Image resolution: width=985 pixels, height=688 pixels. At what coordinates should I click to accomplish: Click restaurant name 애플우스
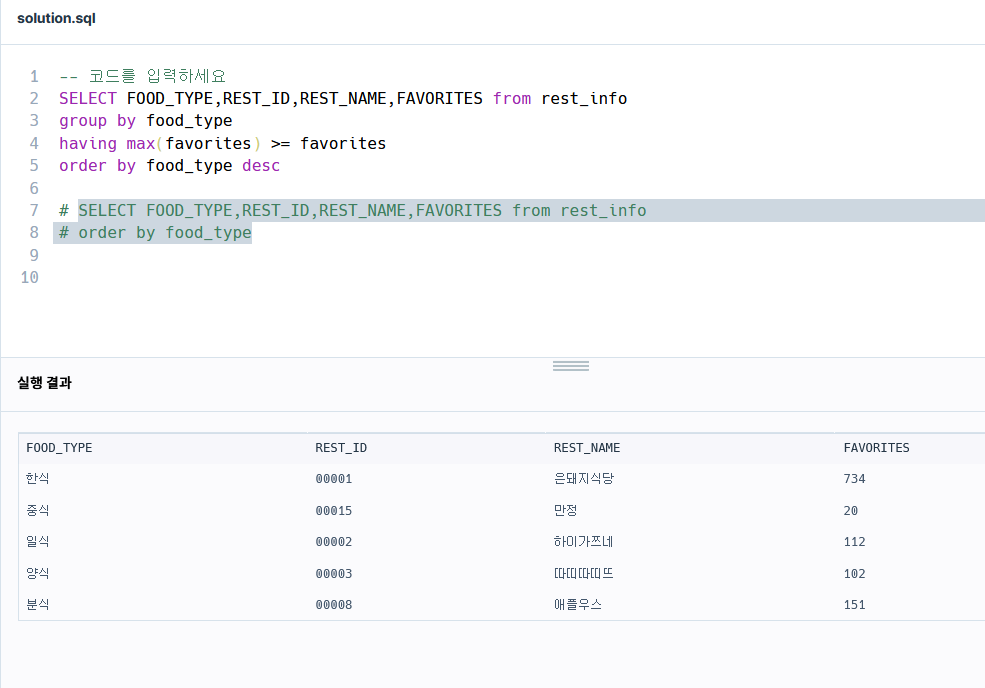[578, 604]
